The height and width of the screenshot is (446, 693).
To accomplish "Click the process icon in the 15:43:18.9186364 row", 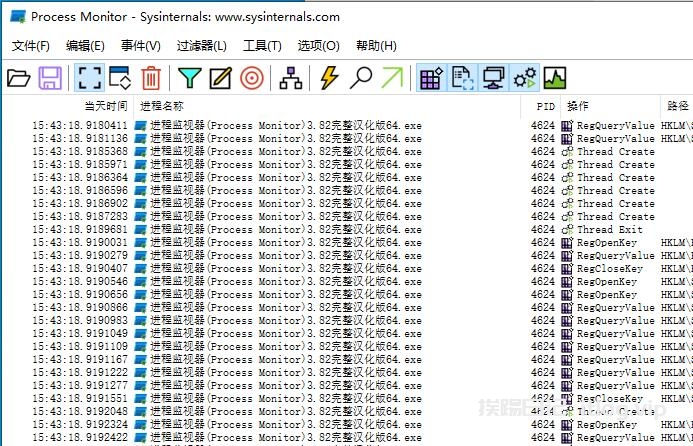I will click(141, 178).
